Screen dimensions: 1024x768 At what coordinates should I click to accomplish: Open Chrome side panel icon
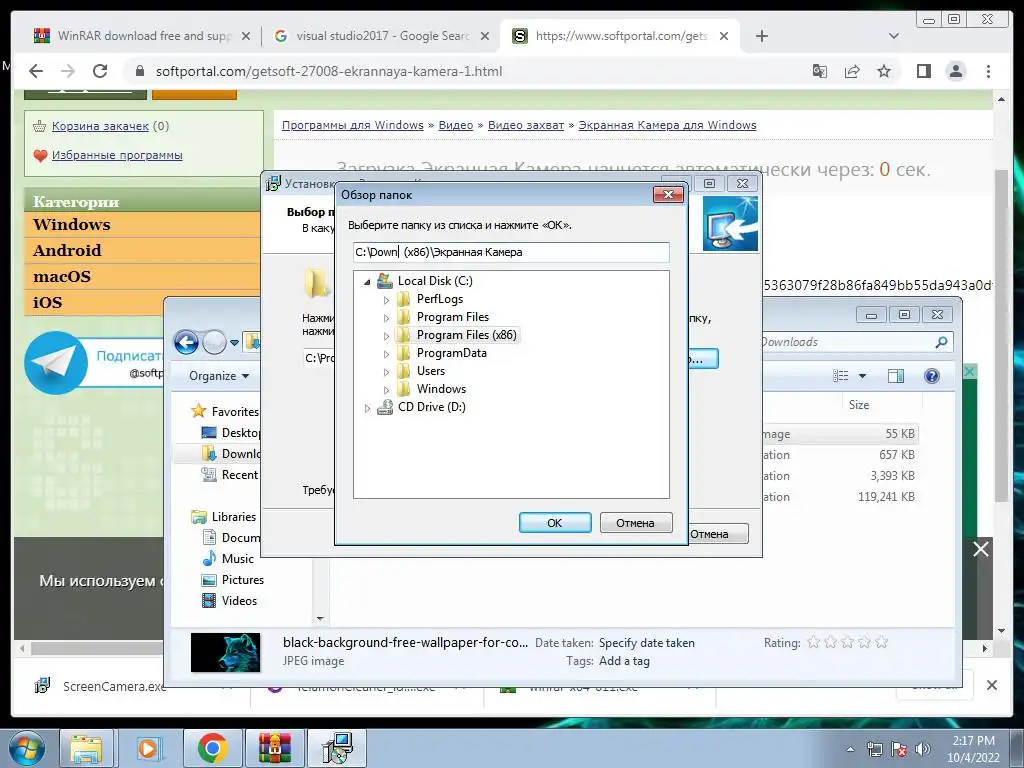click(923, 71)
